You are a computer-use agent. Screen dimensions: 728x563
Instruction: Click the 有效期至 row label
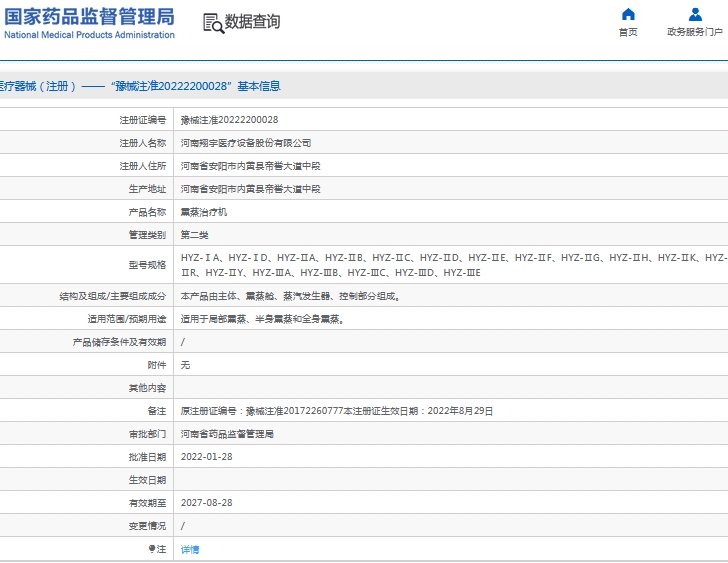[x=147, y=503]
